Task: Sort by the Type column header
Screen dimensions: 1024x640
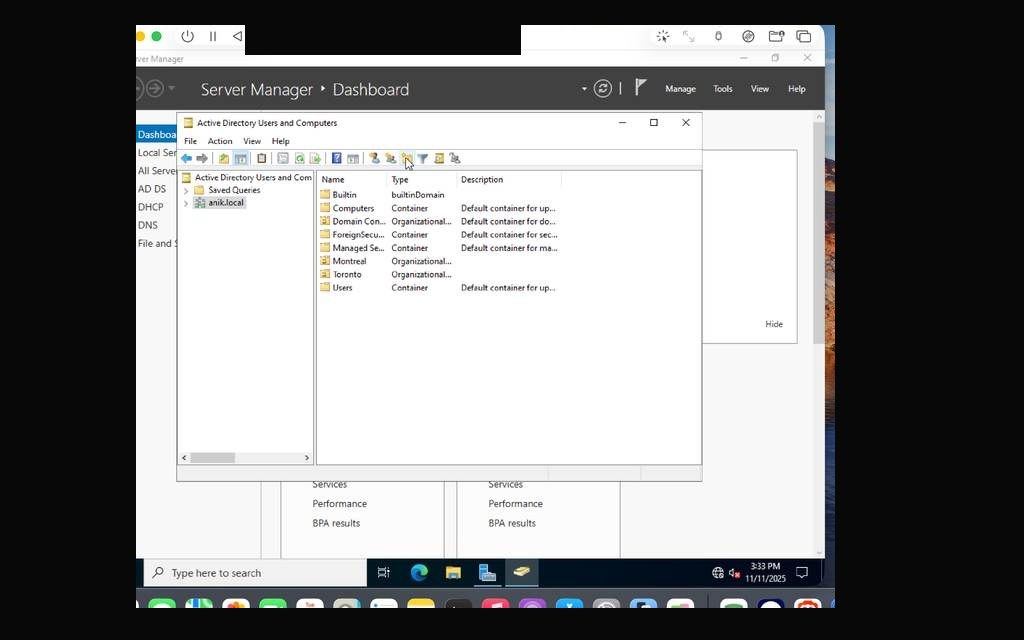Action: coord(422,180)
